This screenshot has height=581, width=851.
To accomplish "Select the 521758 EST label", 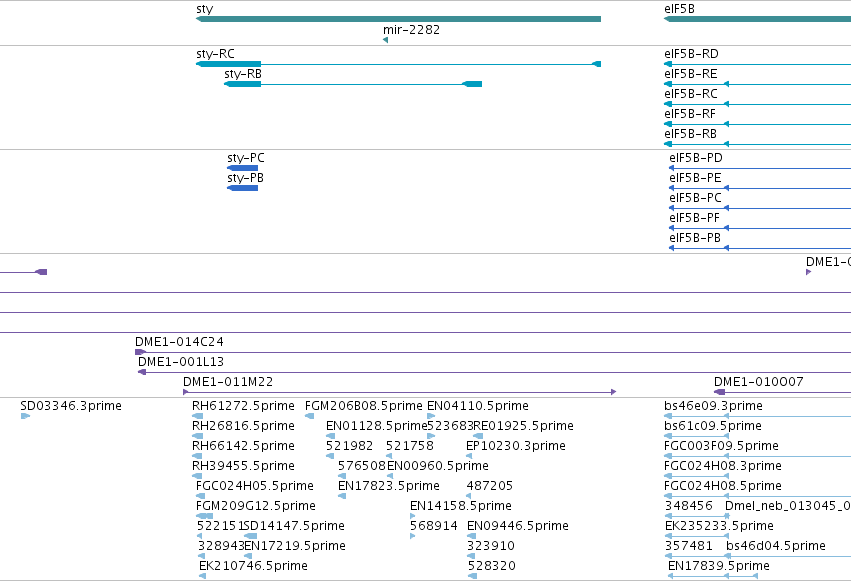I will pyautogui.click(x=410, y=446).
